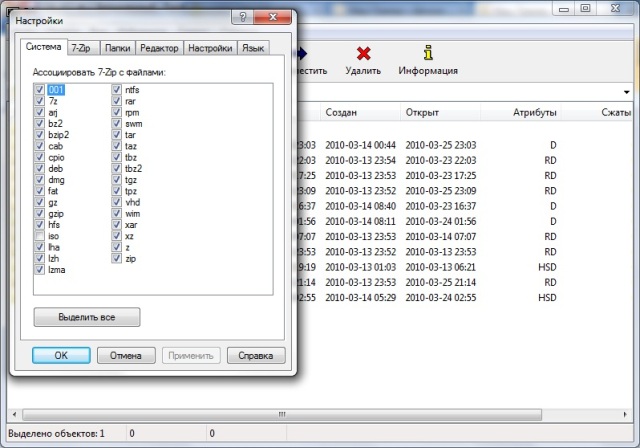Viewport: 640px width, 448px height.
Task: Uncheck the zip association checkbox
Action: coord(116,258)
